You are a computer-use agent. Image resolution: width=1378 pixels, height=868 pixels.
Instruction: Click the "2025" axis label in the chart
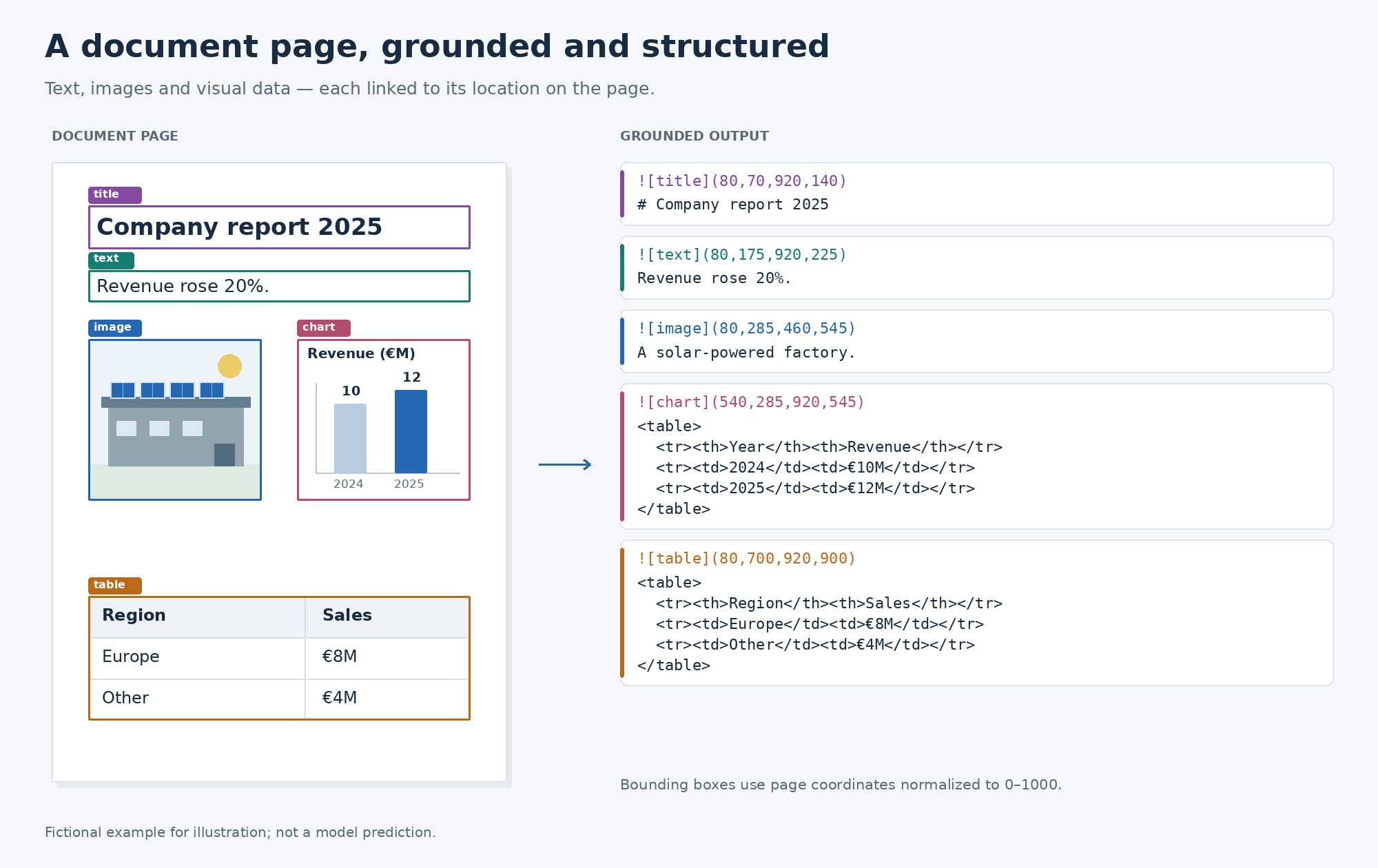coord(409,484)
